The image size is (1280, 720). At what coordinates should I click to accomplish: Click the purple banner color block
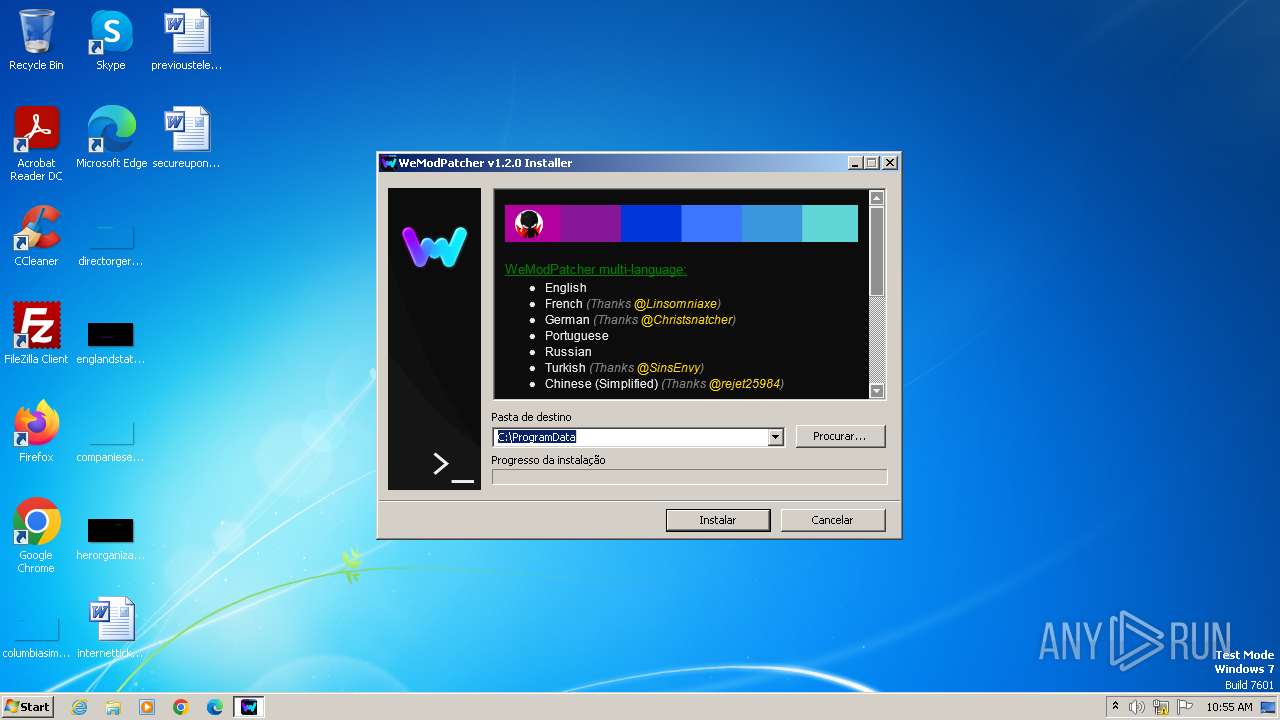(591, 224)
